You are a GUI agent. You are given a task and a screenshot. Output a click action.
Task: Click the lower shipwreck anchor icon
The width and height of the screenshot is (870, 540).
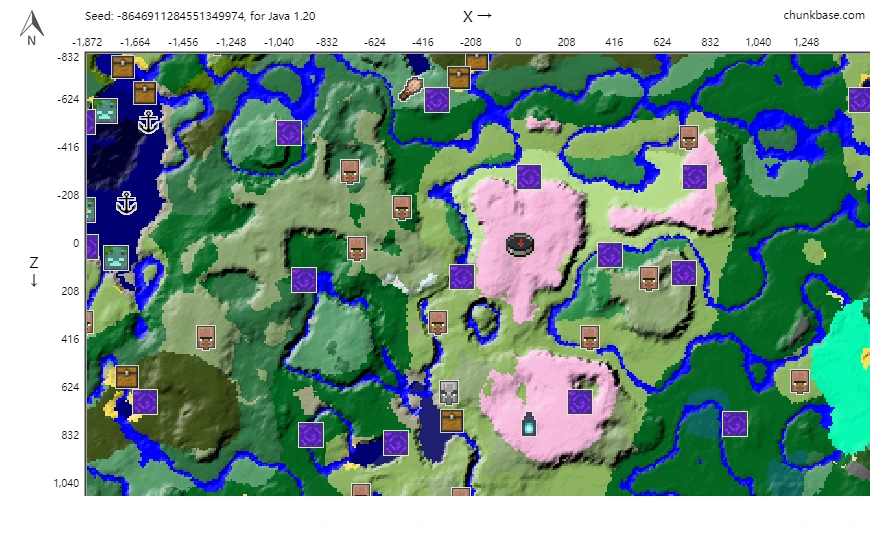tap(127, 203)
